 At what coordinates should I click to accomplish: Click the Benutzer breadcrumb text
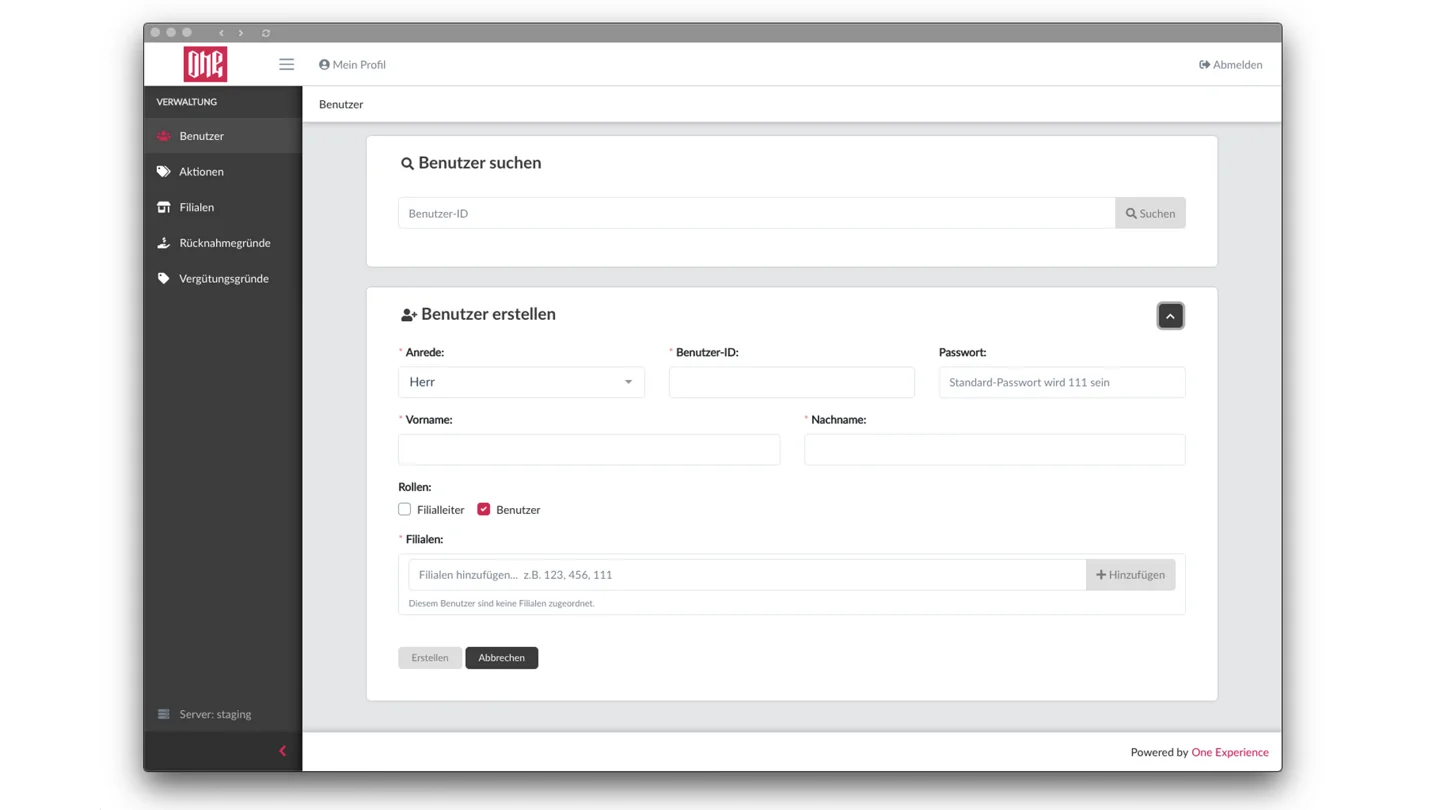click(x=341, y=104)
